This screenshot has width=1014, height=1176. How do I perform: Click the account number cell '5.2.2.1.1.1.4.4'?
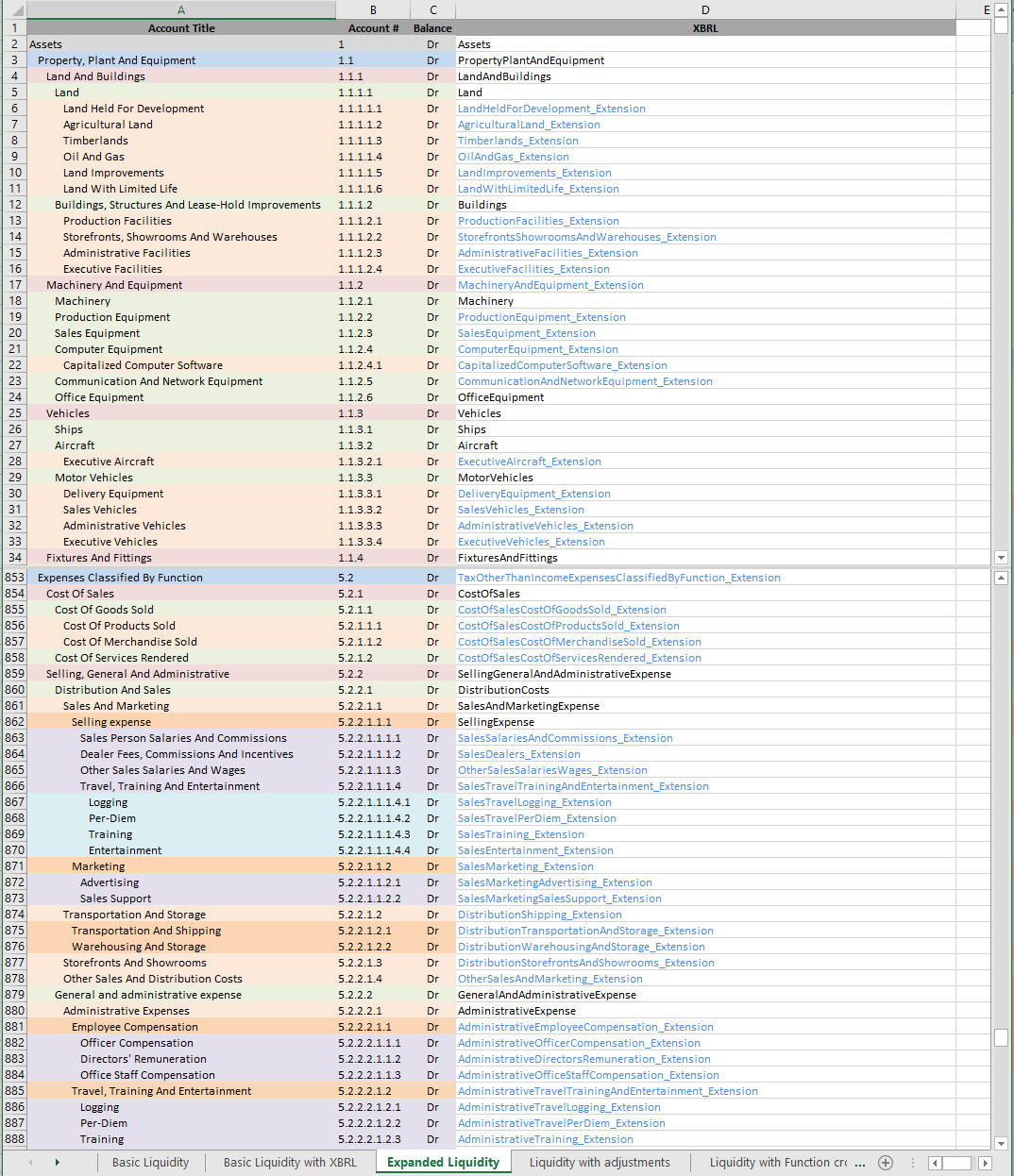(x=373, y=850)
